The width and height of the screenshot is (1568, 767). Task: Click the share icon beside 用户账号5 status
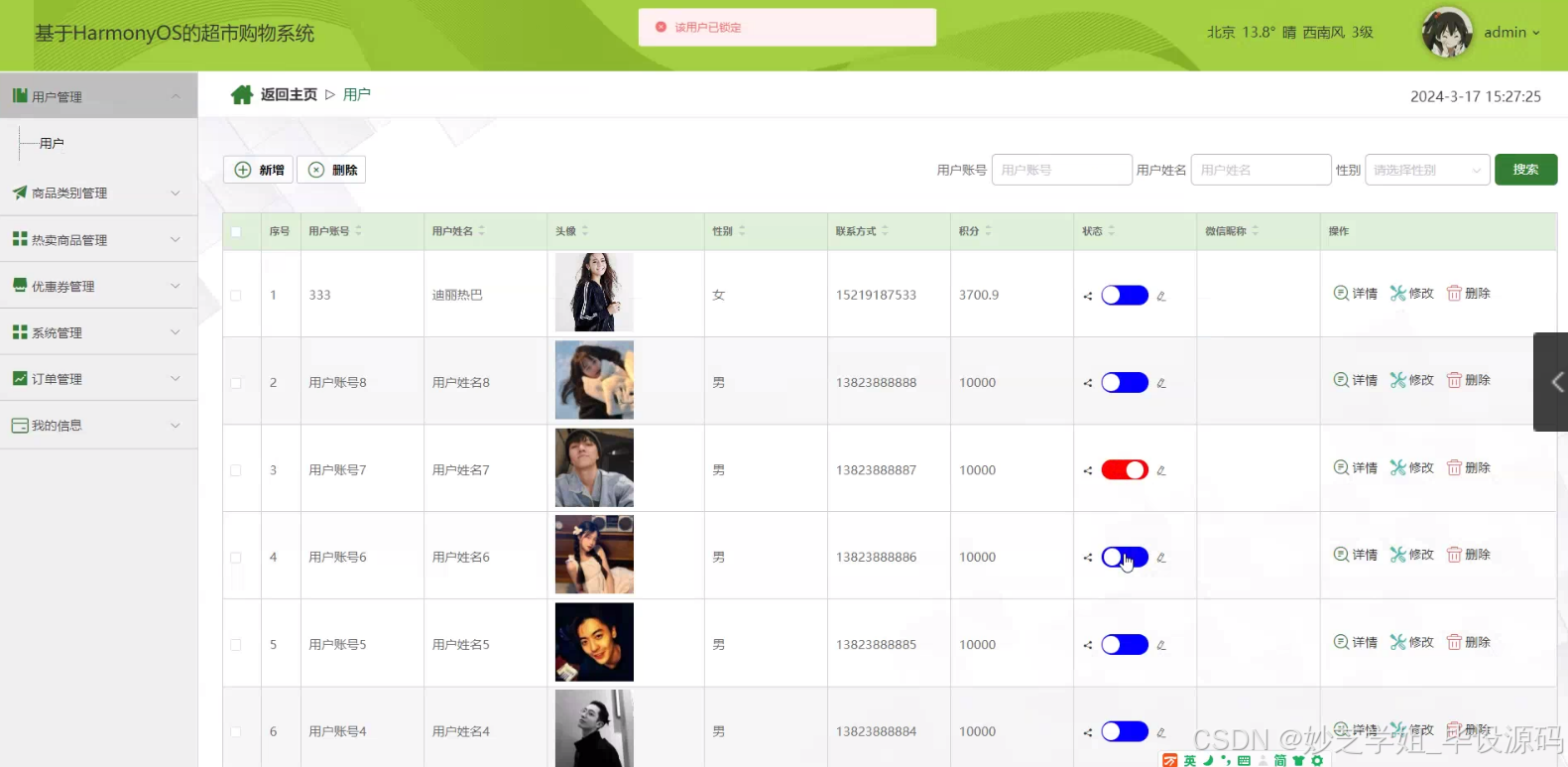[x=1088, y=645]
